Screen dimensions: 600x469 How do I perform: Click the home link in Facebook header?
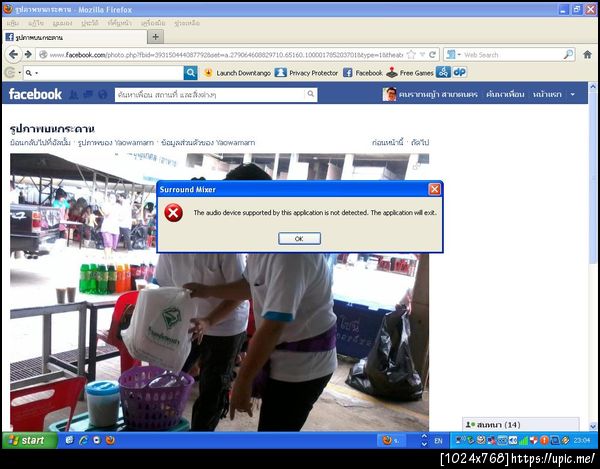547,94
